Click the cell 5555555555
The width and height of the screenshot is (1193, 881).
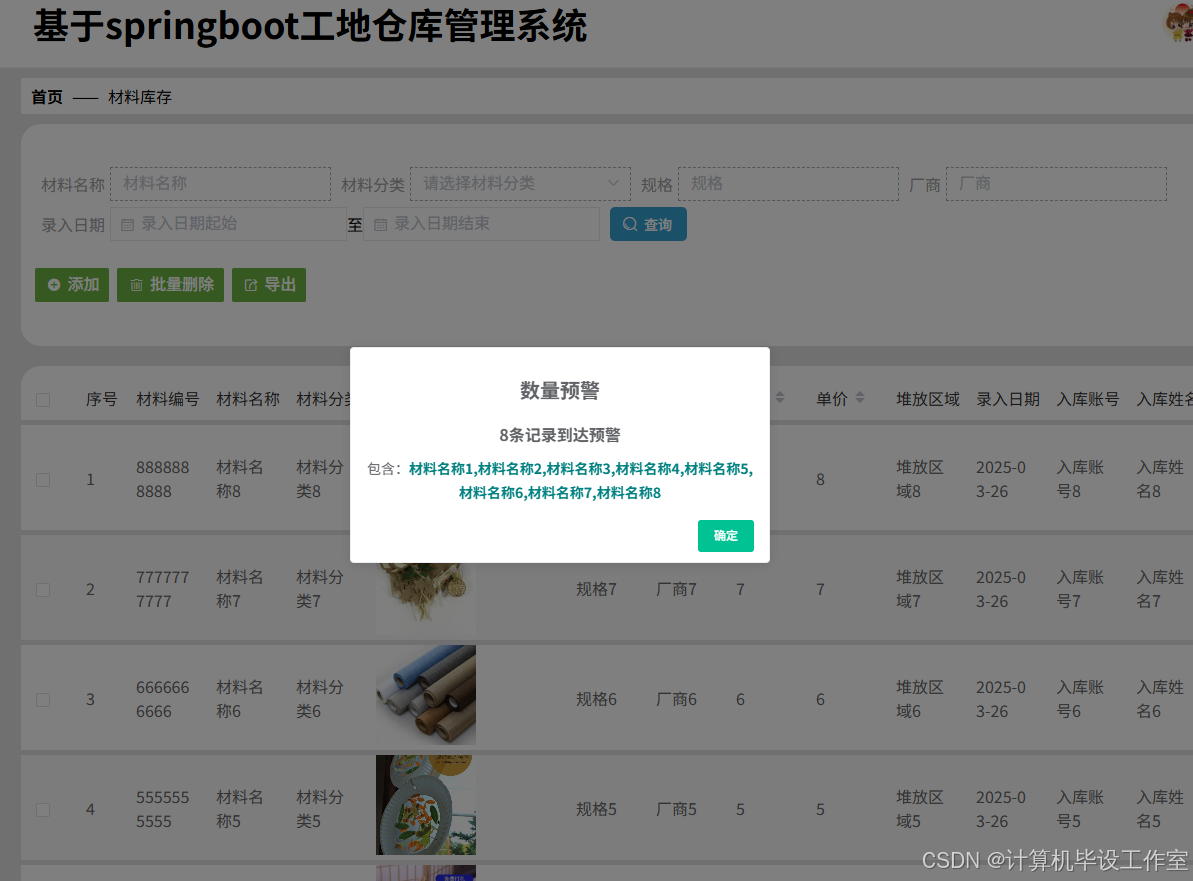[163, 809]
